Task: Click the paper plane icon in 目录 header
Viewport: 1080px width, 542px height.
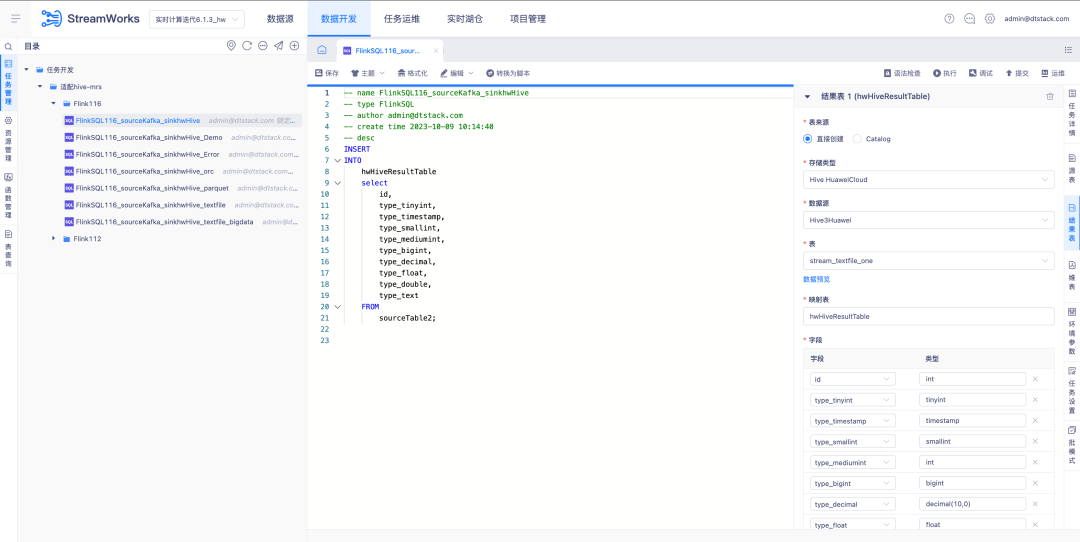Action: point(278,45)
